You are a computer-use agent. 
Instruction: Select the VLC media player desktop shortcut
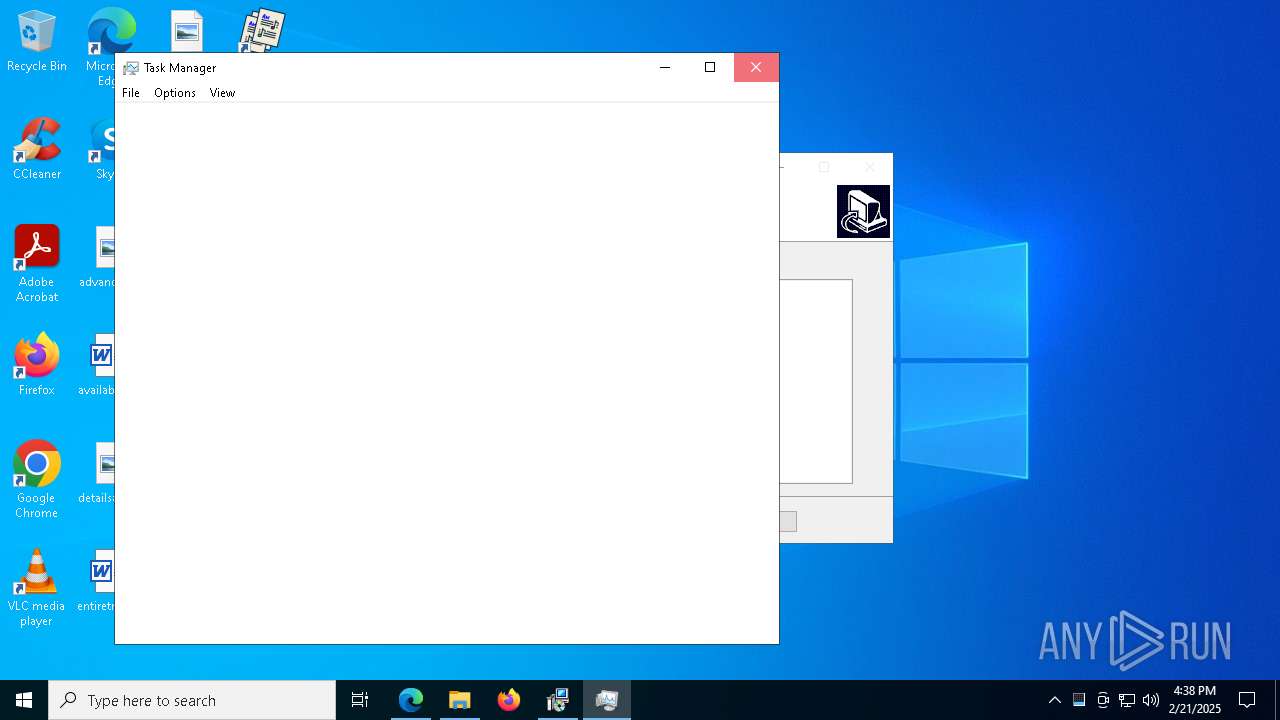click(37, 588)
